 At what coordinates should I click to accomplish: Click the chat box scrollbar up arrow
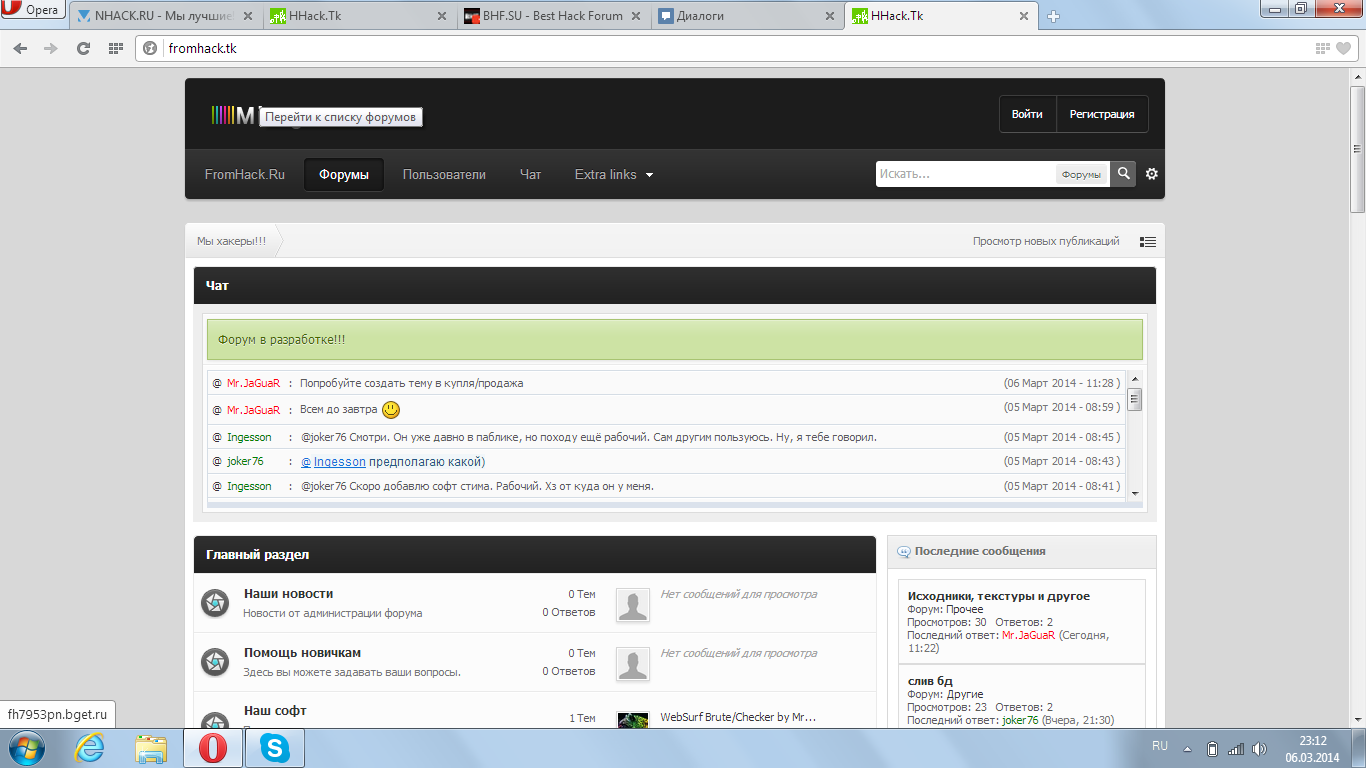[1135, 379]
